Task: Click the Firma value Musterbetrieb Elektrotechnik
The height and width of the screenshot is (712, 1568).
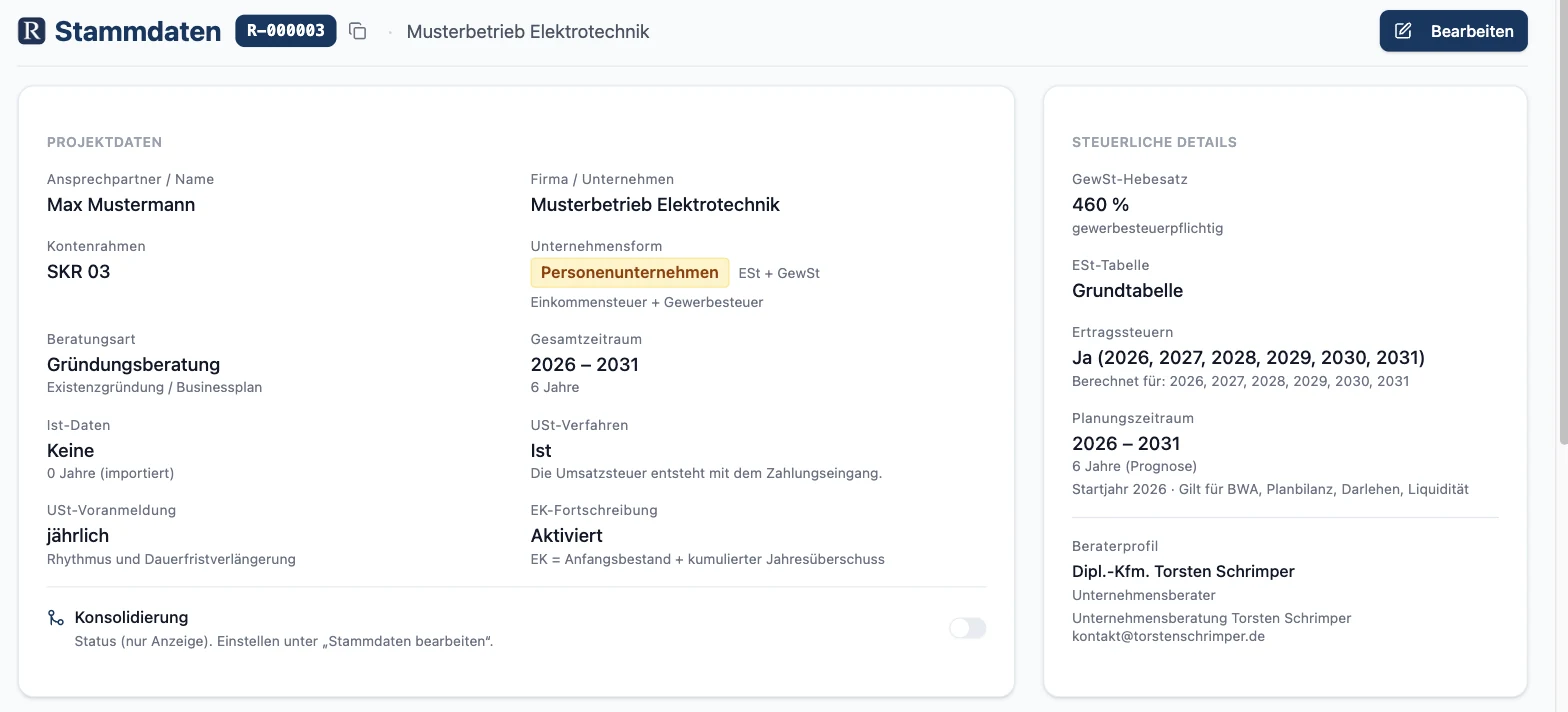Action: 655,205
